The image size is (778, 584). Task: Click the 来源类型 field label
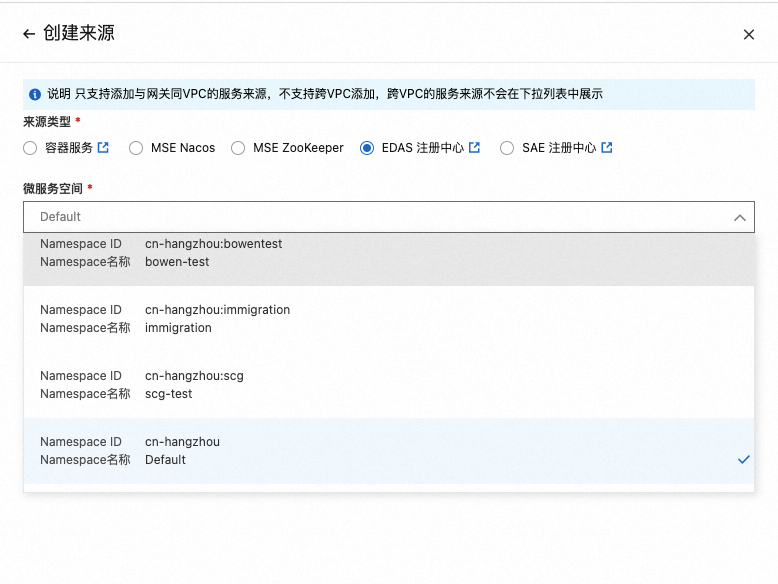click(47, 122)
